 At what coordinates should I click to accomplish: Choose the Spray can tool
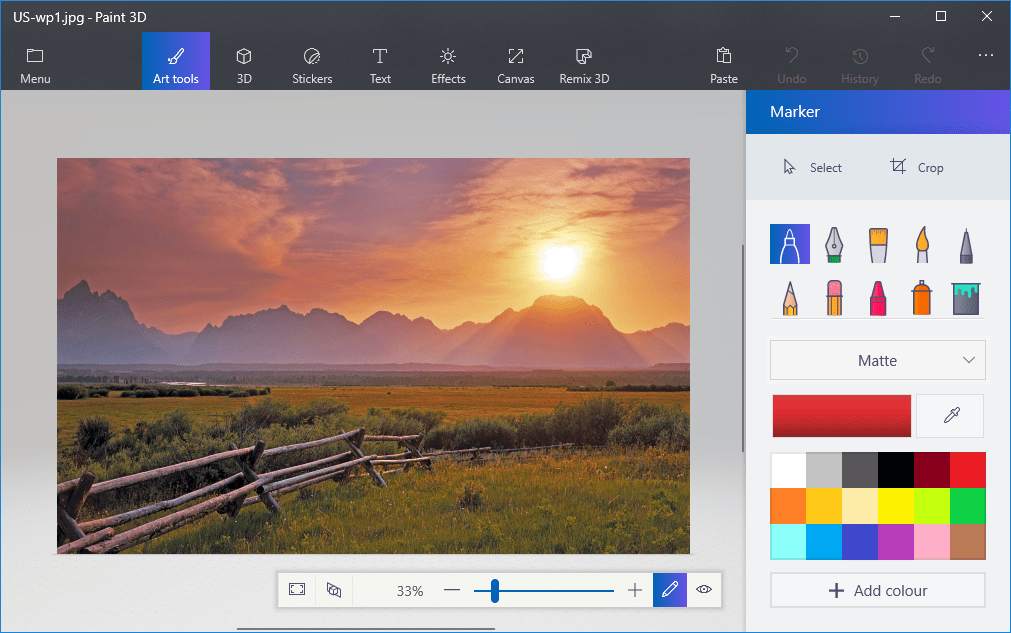pyautogui.click(x=921, y=298)
